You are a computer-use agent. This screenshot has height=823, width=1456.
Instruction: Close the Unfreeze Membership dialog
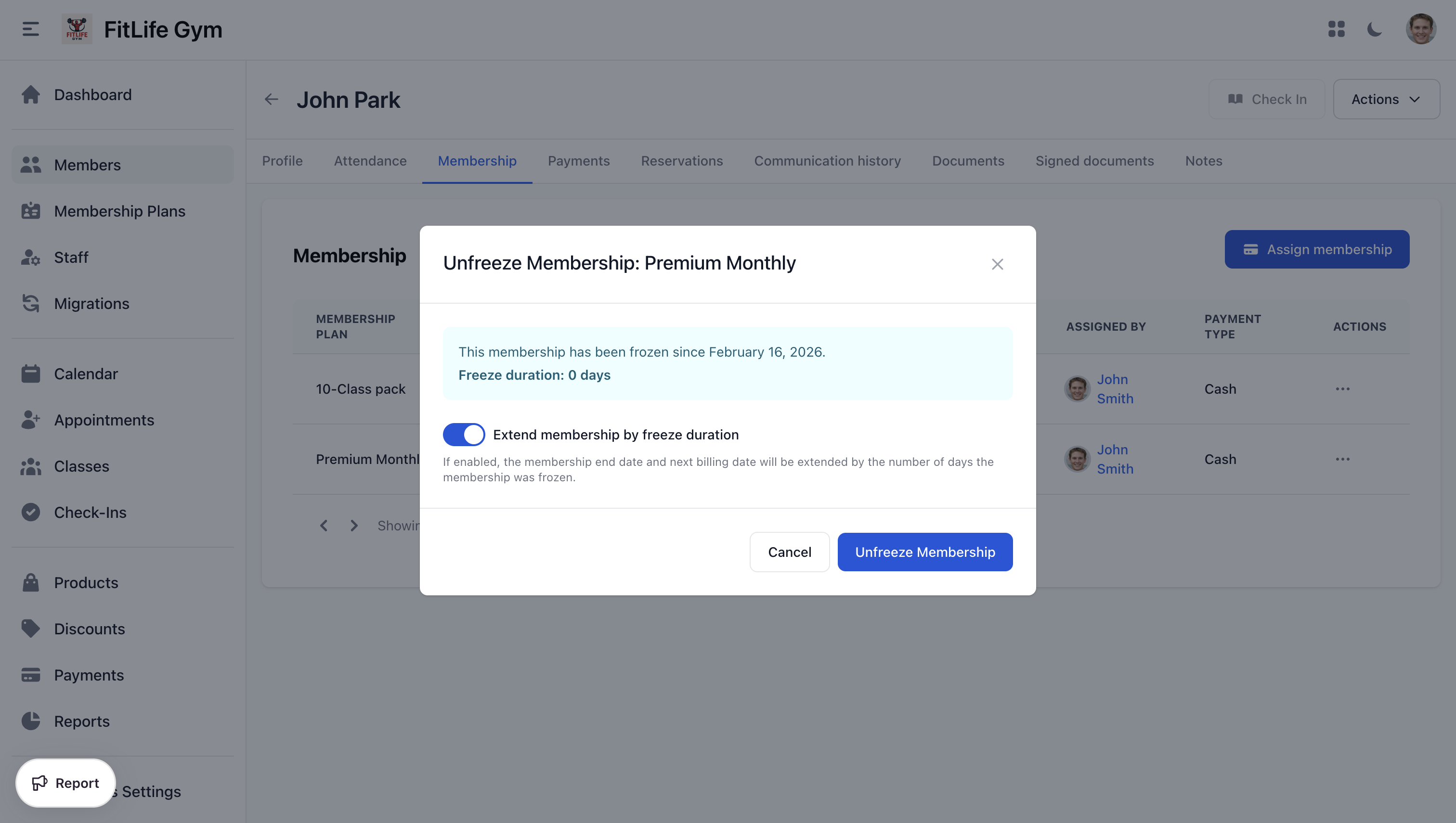pyautogui.click(x=997, y=264)
